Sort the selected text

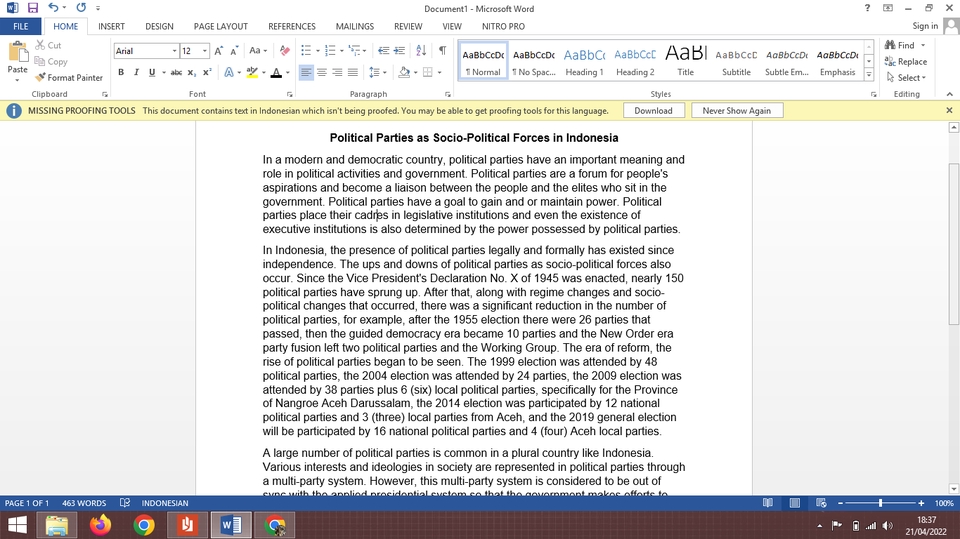[x=421, y=51]
